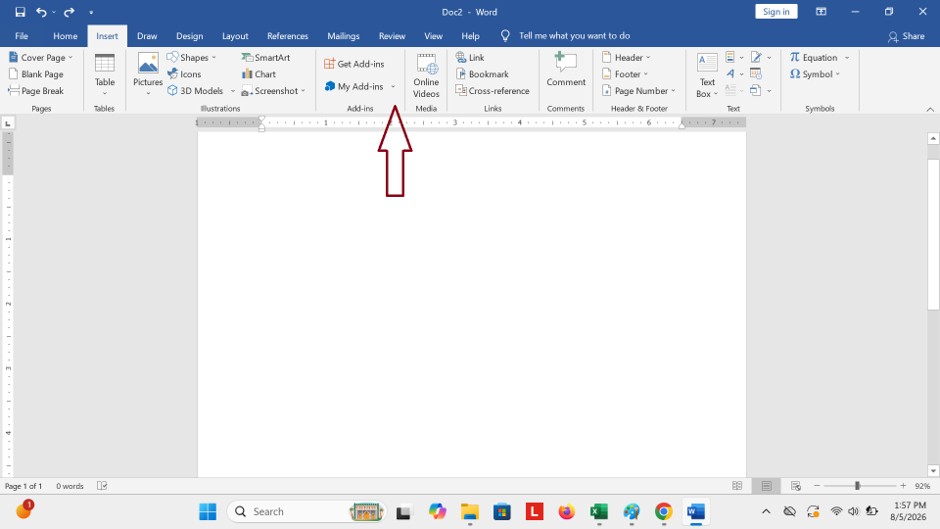Zoom out with minus button
Viewport: 940px width, 529px height.
[x=817, y=486]
